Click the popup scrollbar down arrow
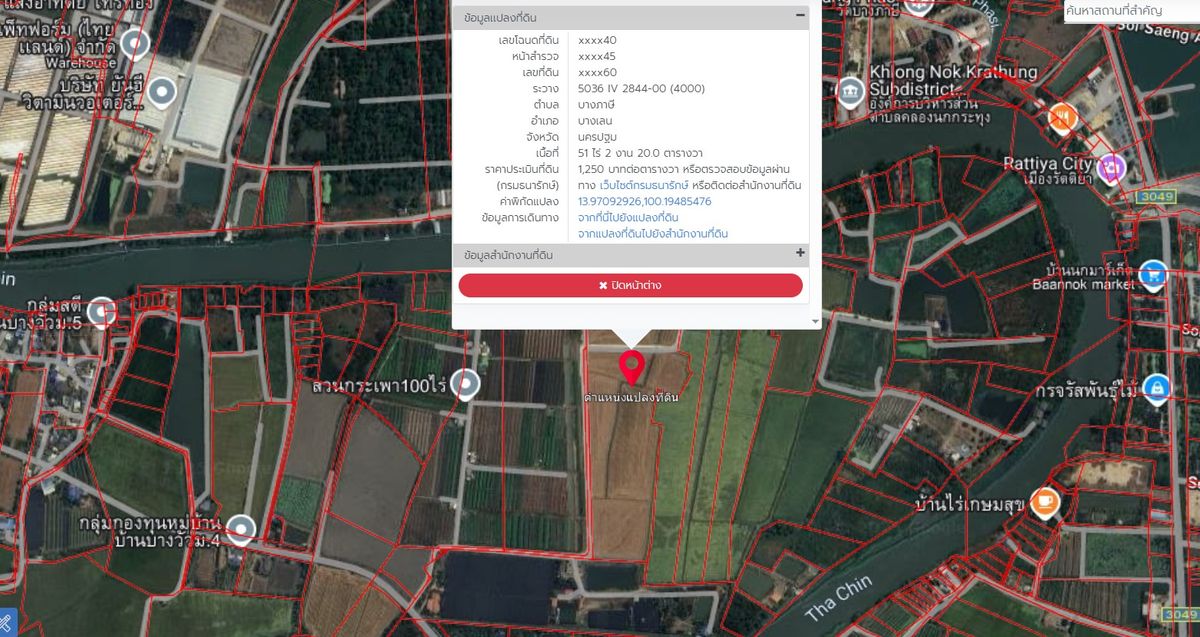This screenshot has height=637, width=1200. (x=816, y=322)
